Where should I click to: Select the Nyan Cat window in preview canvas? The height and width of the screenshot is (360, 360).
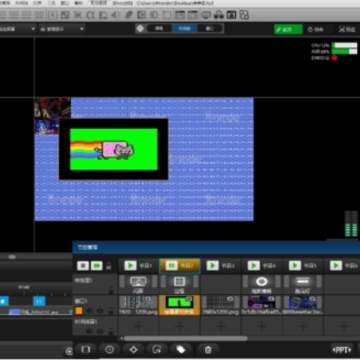(114, 149)
